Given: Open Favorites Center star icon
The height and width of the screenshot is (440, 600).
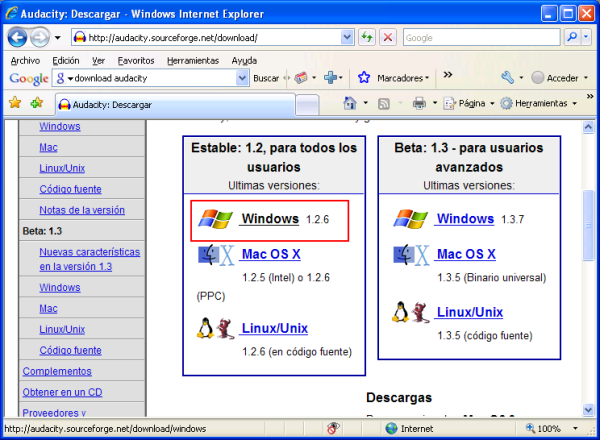Looking at the screenshot, I should pyautogui.click(x=15, y=103).
